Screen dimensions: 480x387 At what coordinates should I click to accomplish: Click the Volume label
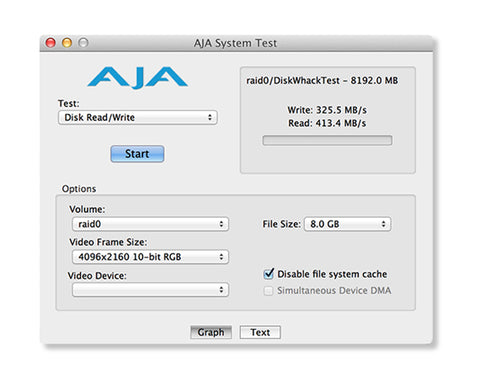pyautogui.click(x=87, y=210)
